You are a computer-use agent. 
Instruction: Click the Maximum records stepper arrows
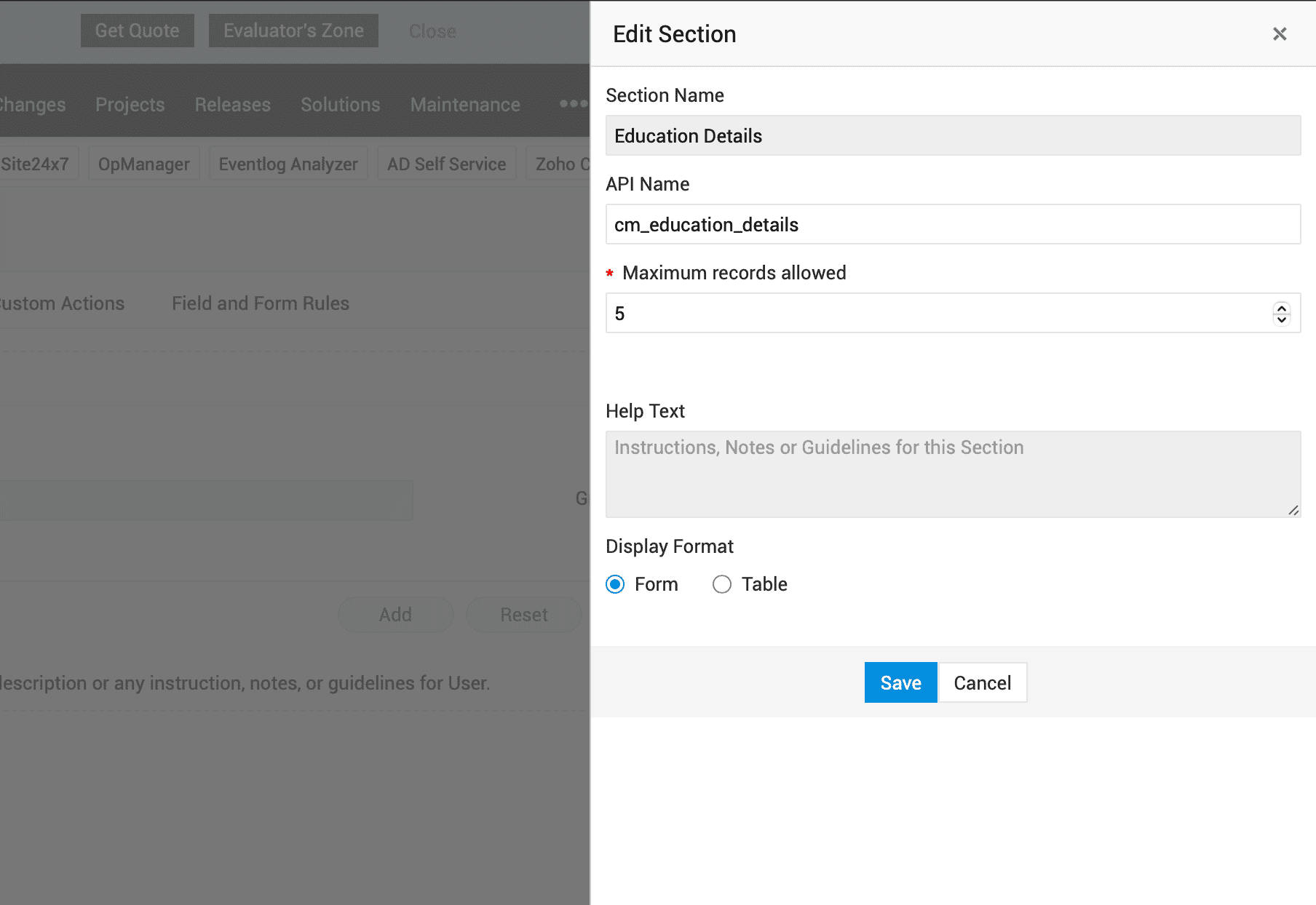[1281, 314]
